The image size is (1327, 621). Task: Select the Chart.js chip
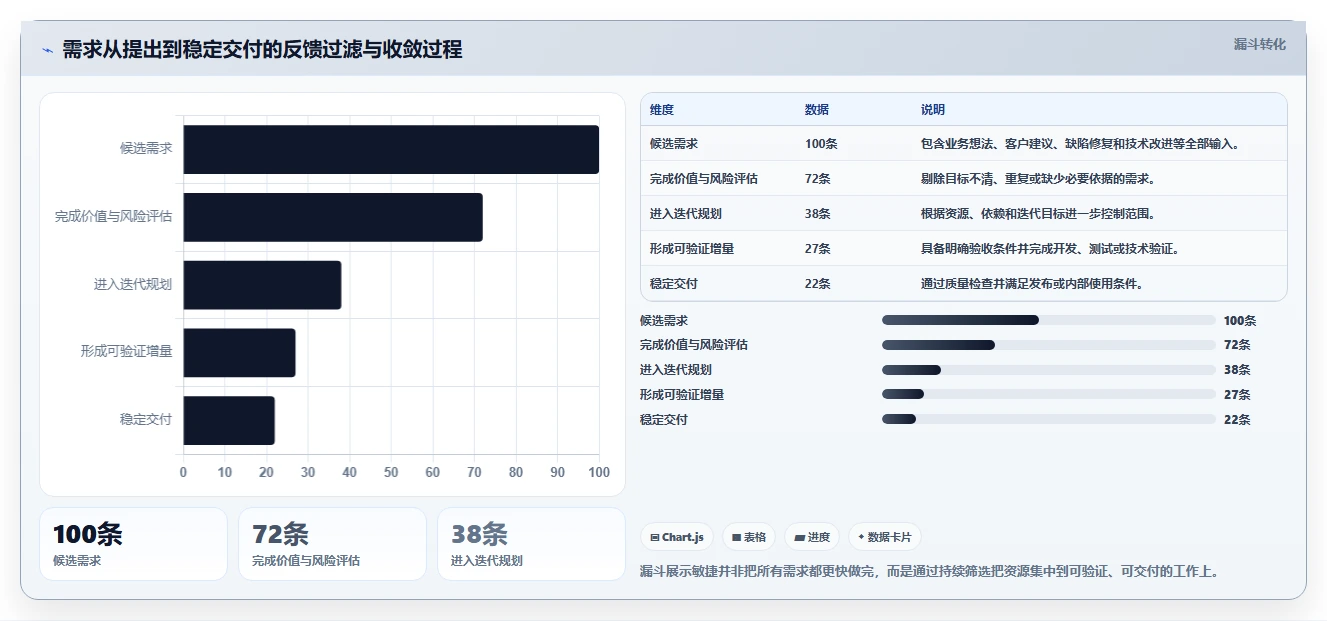pyautogui.click(x=676, y=537)
